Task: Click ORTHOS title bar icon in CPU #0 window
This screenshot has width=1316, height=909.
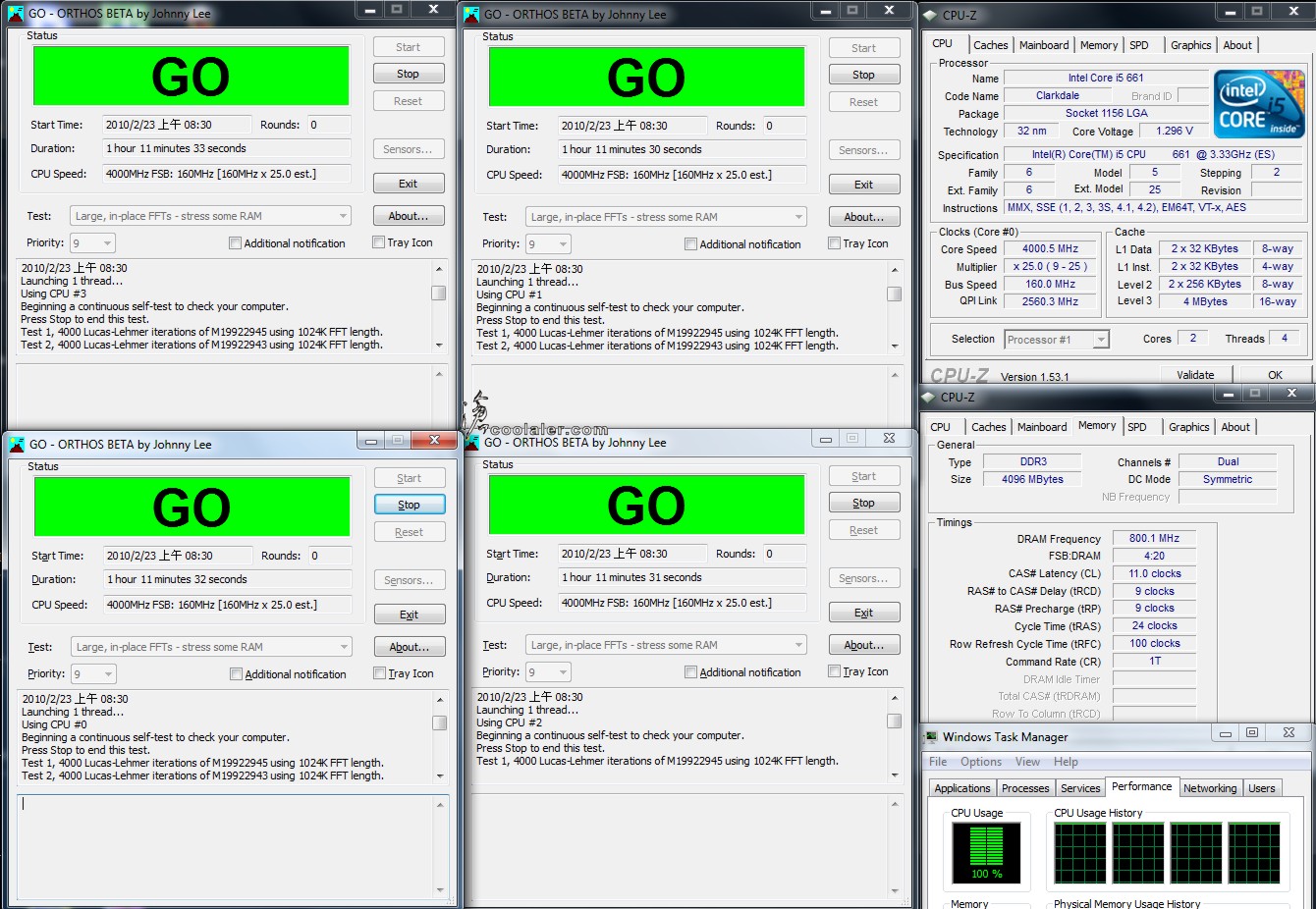Action: pyautogui.click(x=17, y=445)
